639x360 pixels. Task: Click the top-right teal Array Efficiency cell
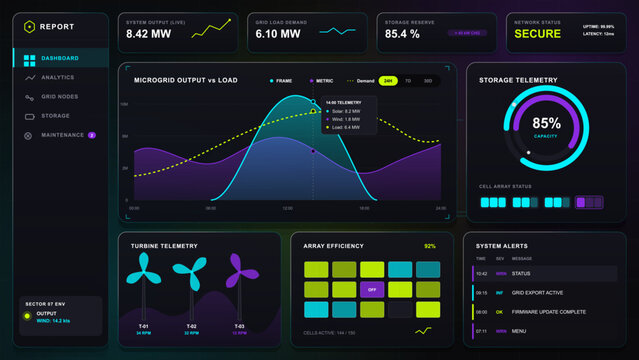coord(428,269)
